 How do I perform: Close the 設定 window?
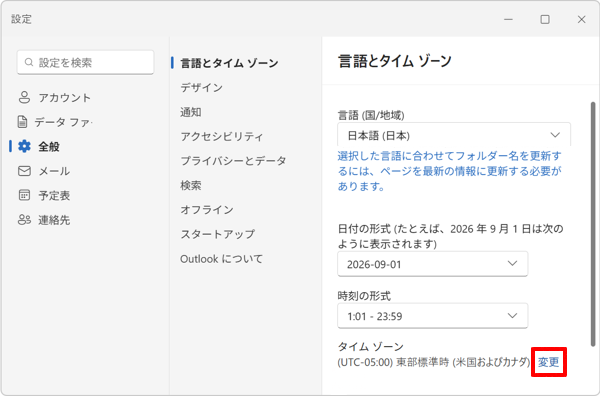point(581,19)
